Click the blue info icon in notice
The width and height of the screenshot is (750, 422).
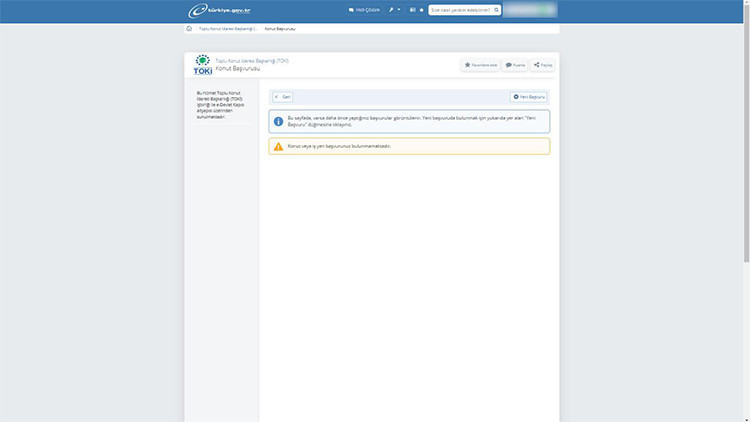pos(278,121)
